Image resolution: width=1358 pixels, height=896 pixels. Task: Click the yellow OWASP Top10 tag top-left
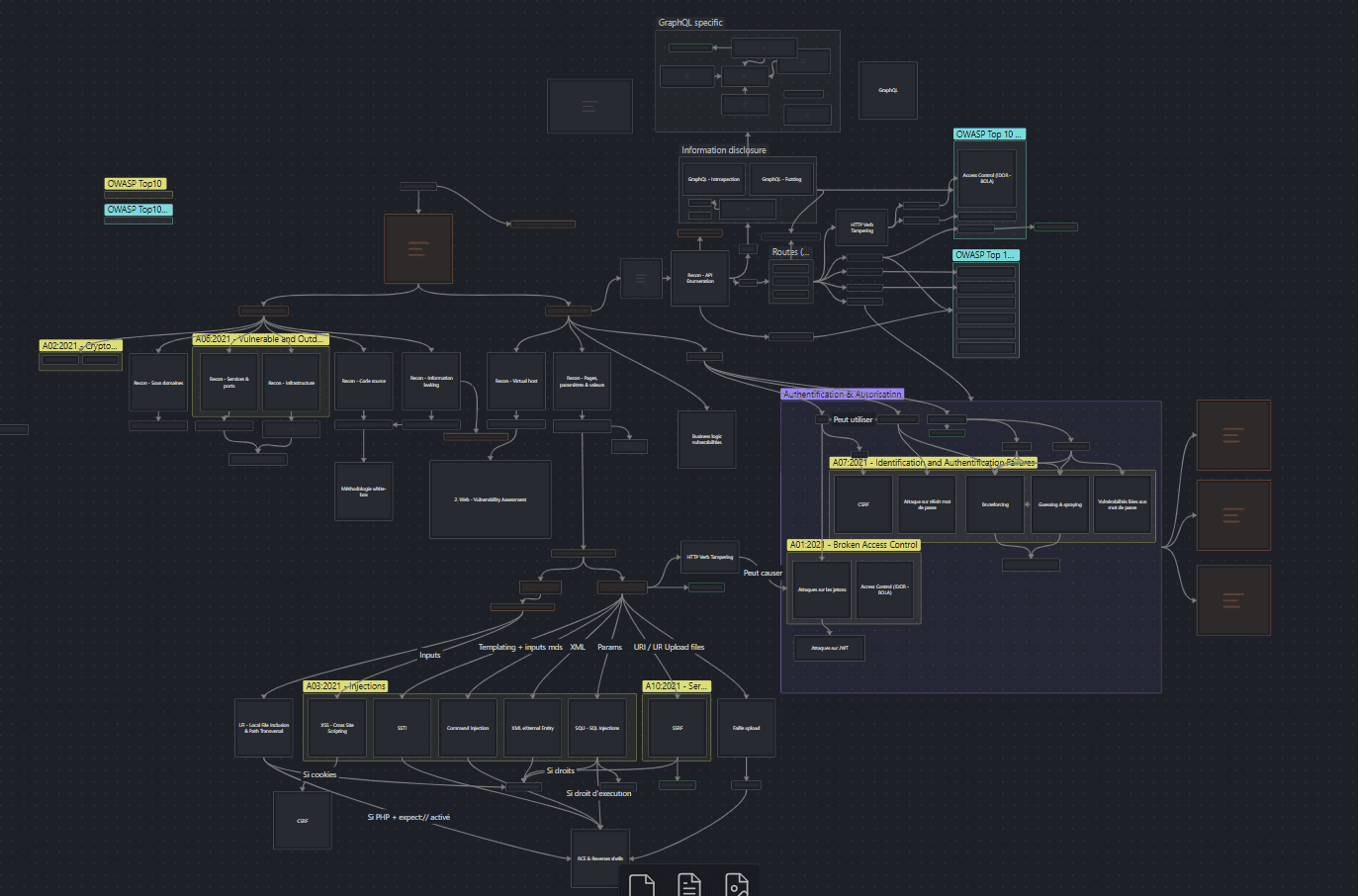click(136, 183)
